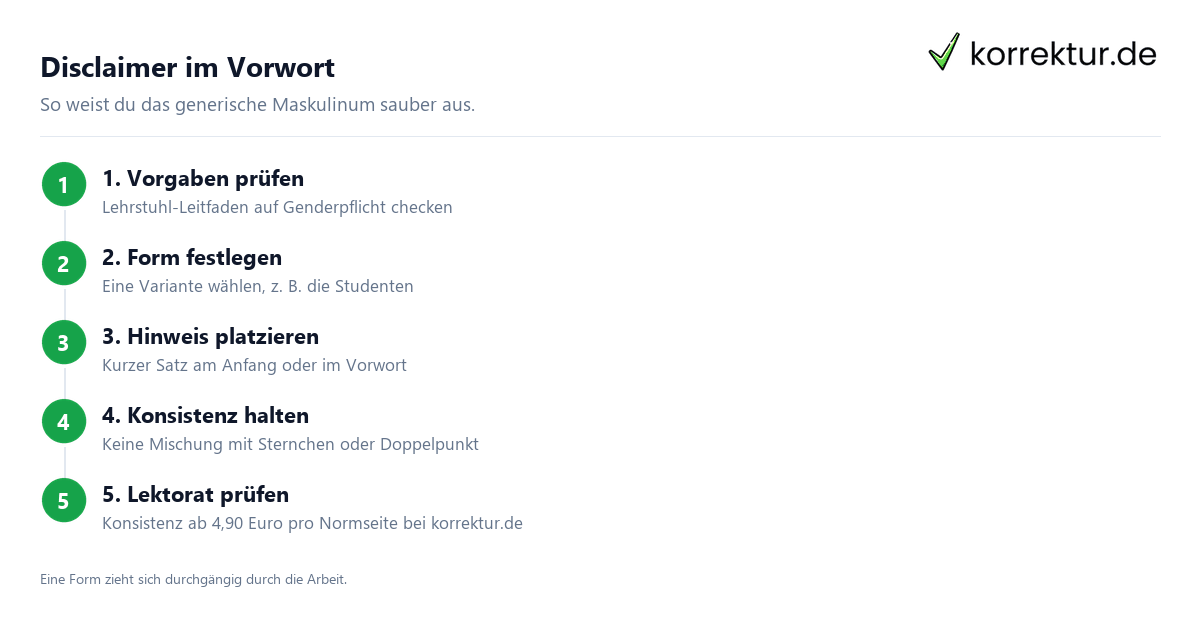Select the green step 3 circle
This screenshot has width=1200, height=630.
click(x=64, y=343)
